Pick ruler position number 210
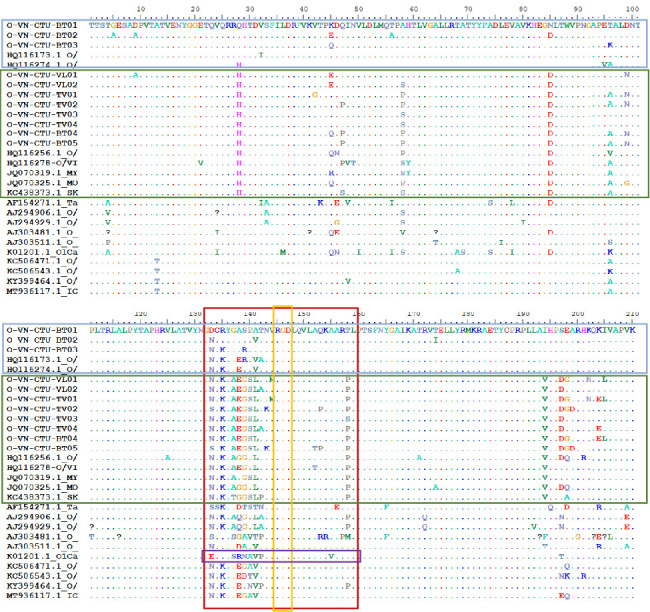650x612 pixels. [x=632, y=314]
